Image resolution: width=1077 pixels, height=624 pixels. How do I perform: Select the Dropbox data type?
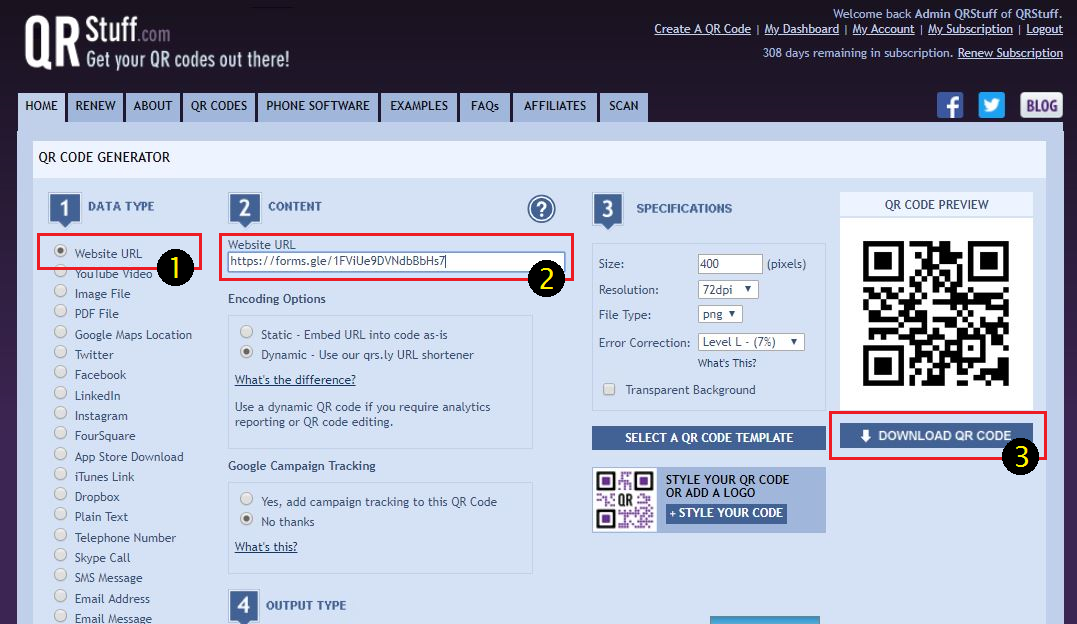coord(60,494)
